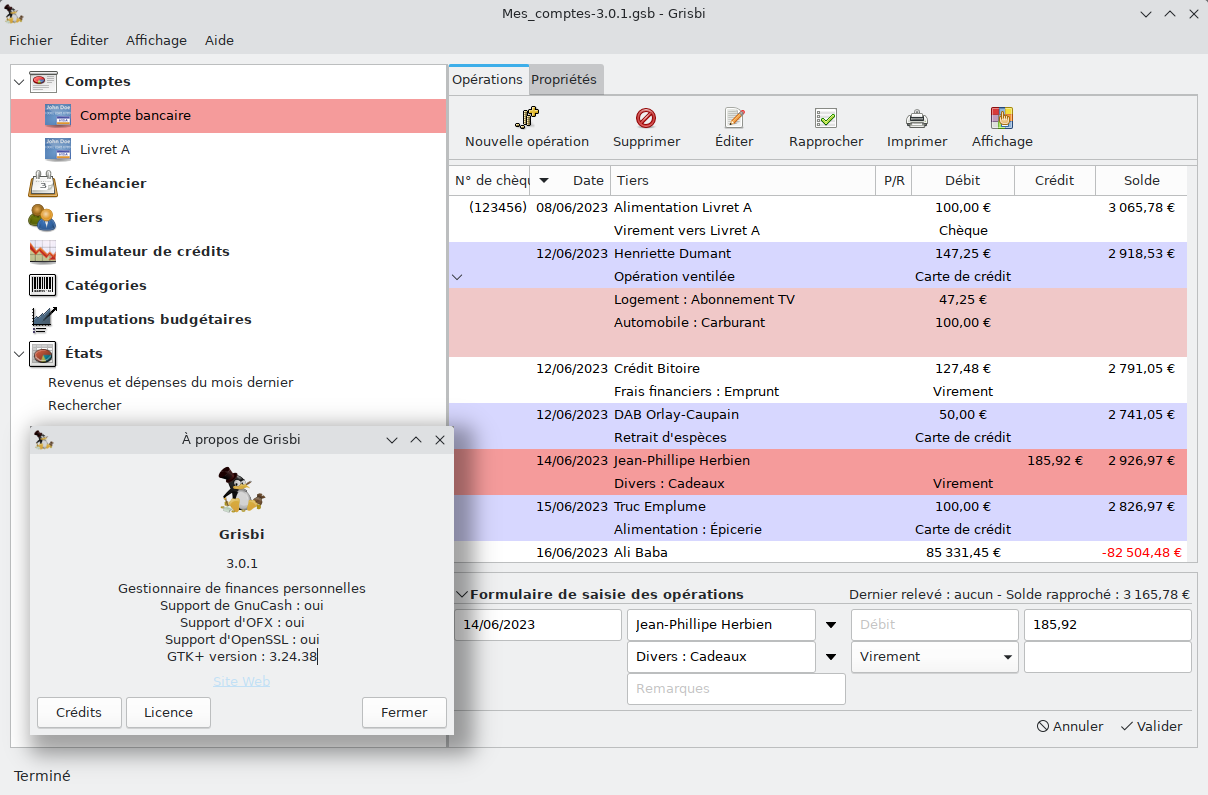Image resolution: width=1208 pixels, height=795 pixels.
Task: Open the Fichier menu
Action: 31,40
